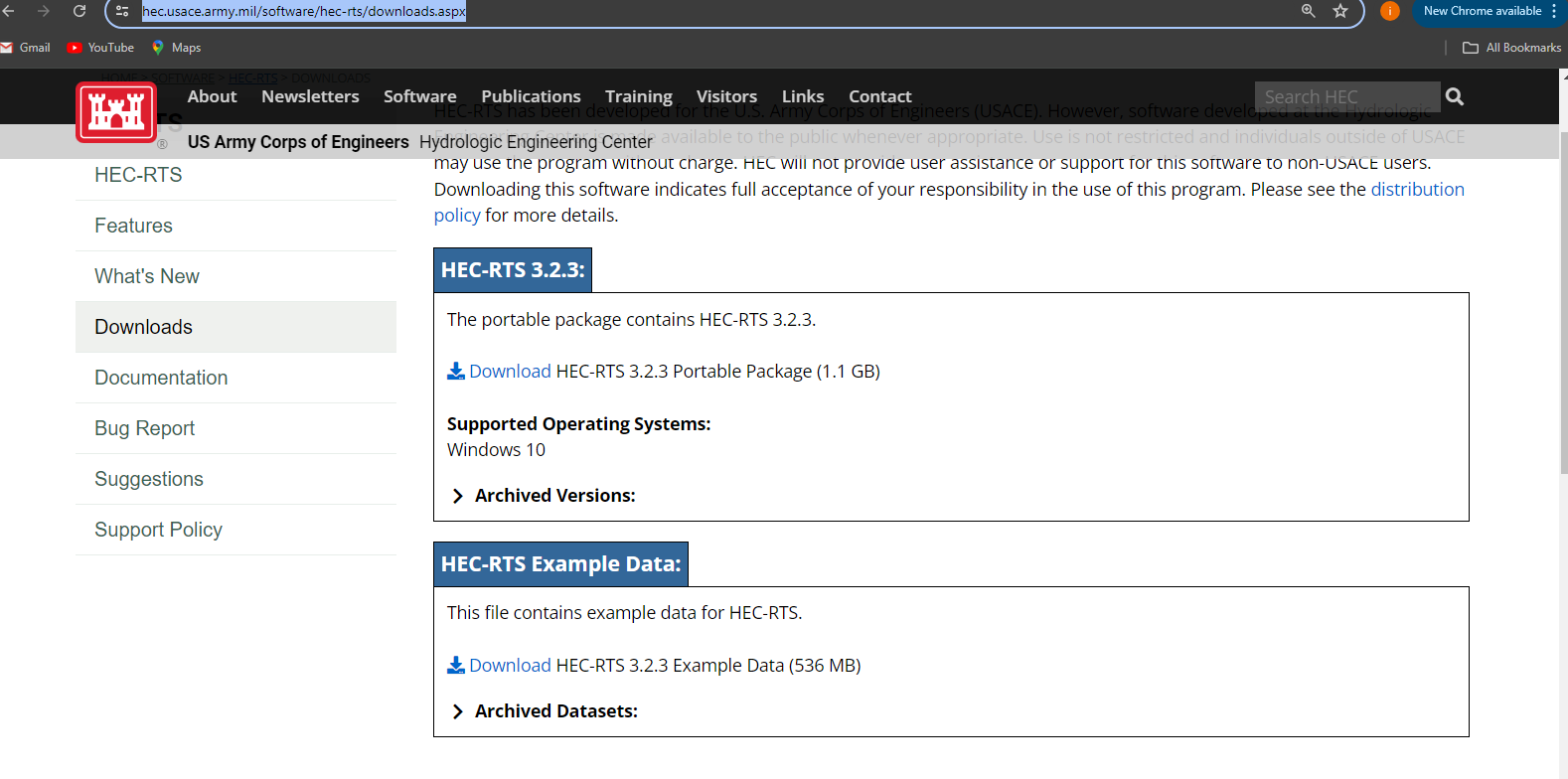
Task: Click the Search HEC input field
Action: [x=1347, y=96]
